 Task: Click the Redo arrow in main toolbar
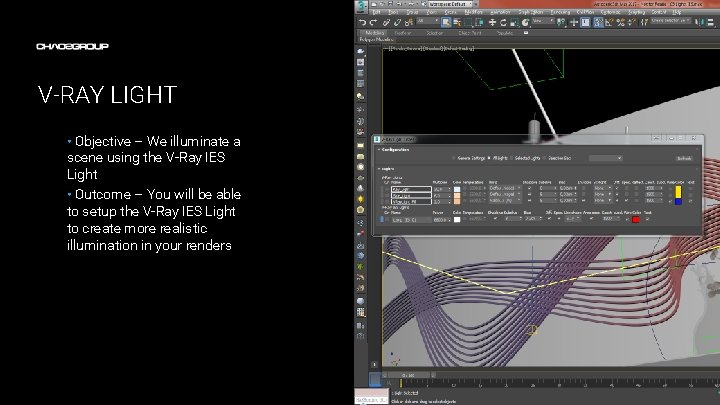pyautogui.click(x=372, y=22)
